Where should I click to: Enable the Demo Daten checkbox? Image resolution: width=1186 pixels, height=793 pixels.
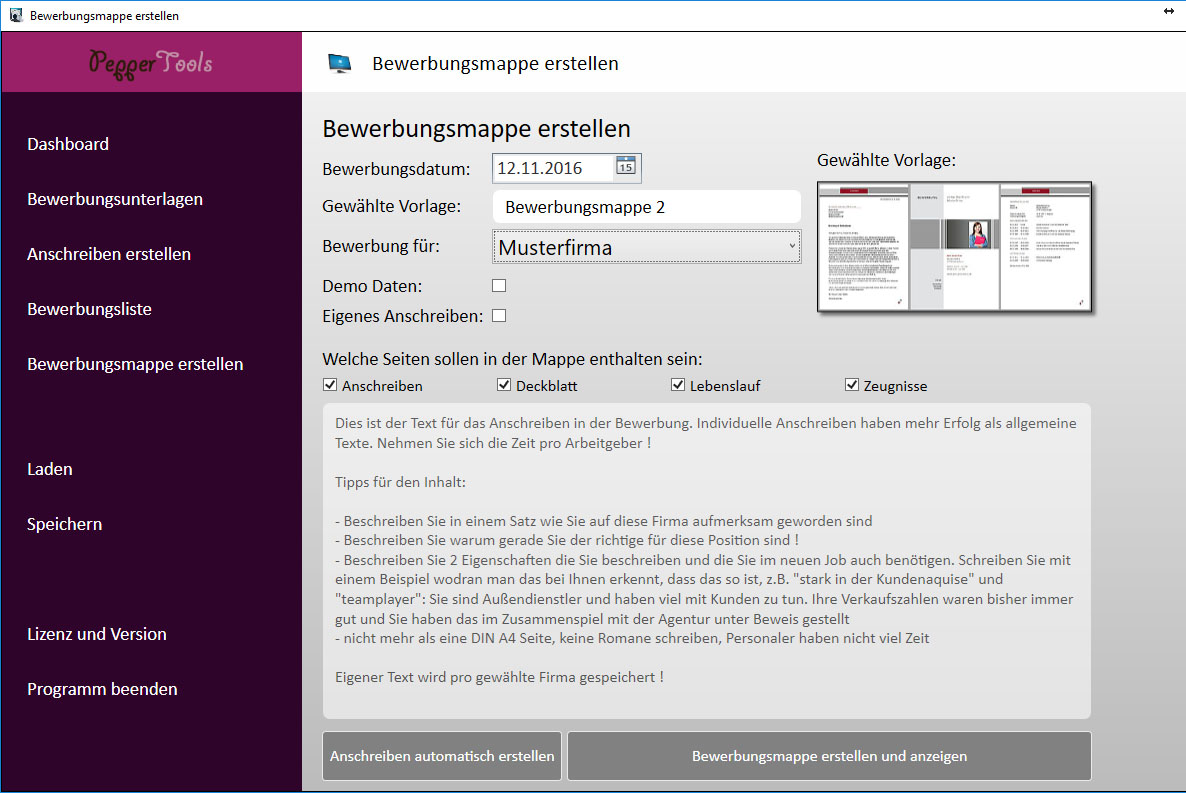(x=499, y=285)
